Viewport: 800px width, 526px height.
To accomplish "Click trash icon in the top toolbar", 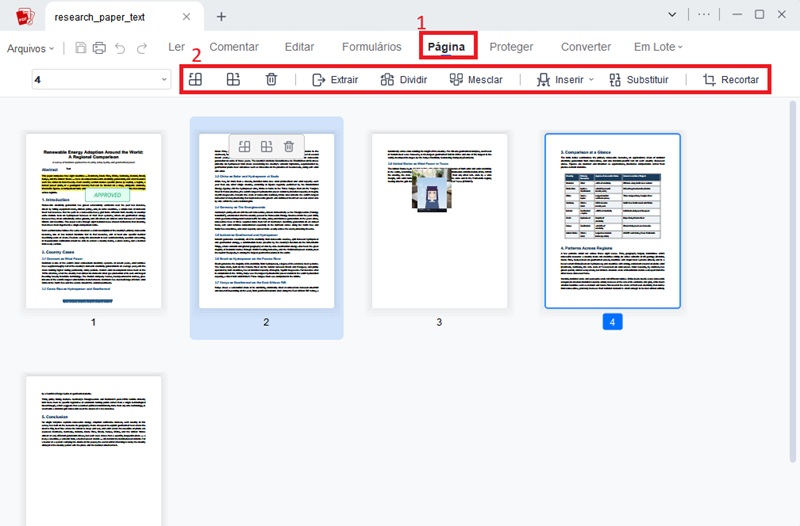I will point(271,79).
